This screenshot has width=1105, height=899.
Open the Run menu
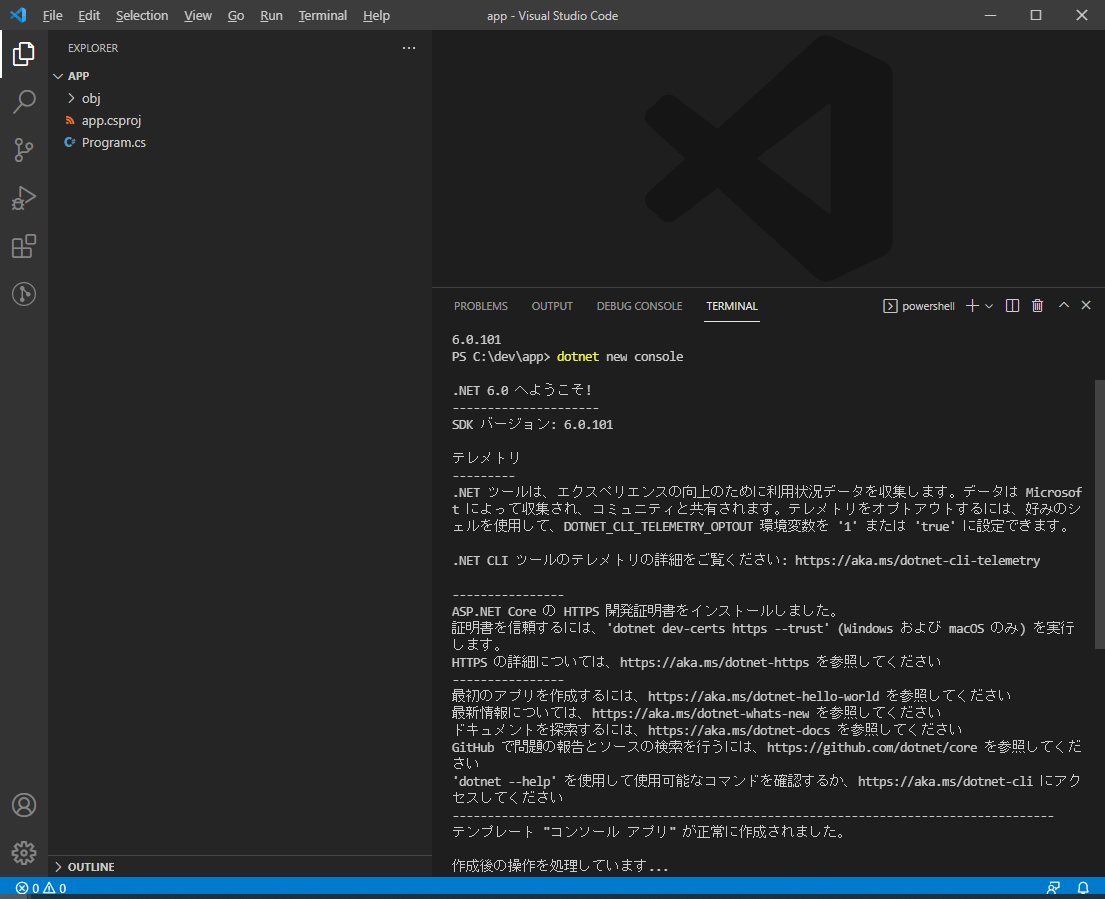point(271,16)
